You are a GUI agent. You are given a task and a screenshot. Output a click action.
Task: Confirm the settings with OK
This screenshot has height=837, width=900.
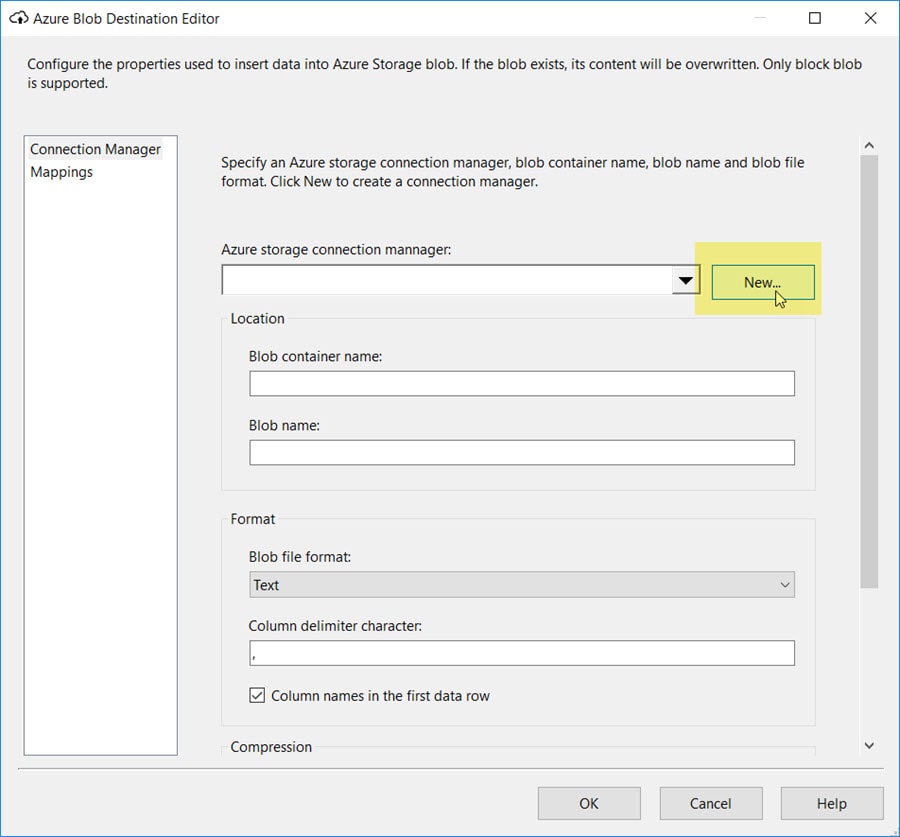pos(589,803)
